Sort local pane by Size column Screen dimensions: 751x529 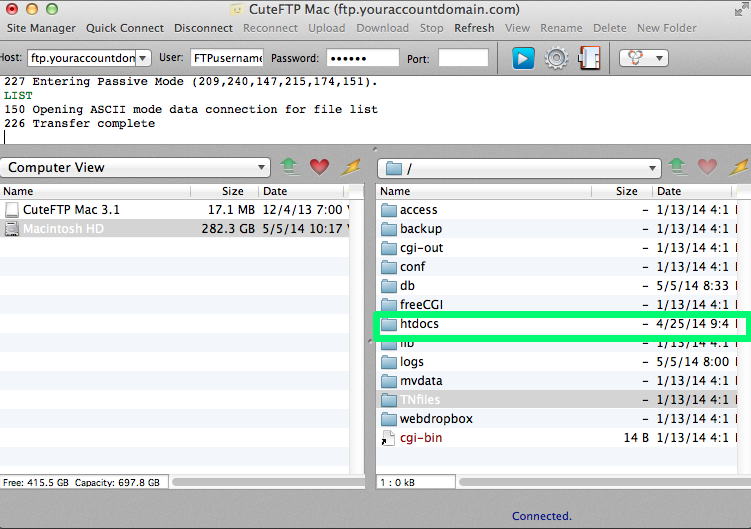click(225, 191)
